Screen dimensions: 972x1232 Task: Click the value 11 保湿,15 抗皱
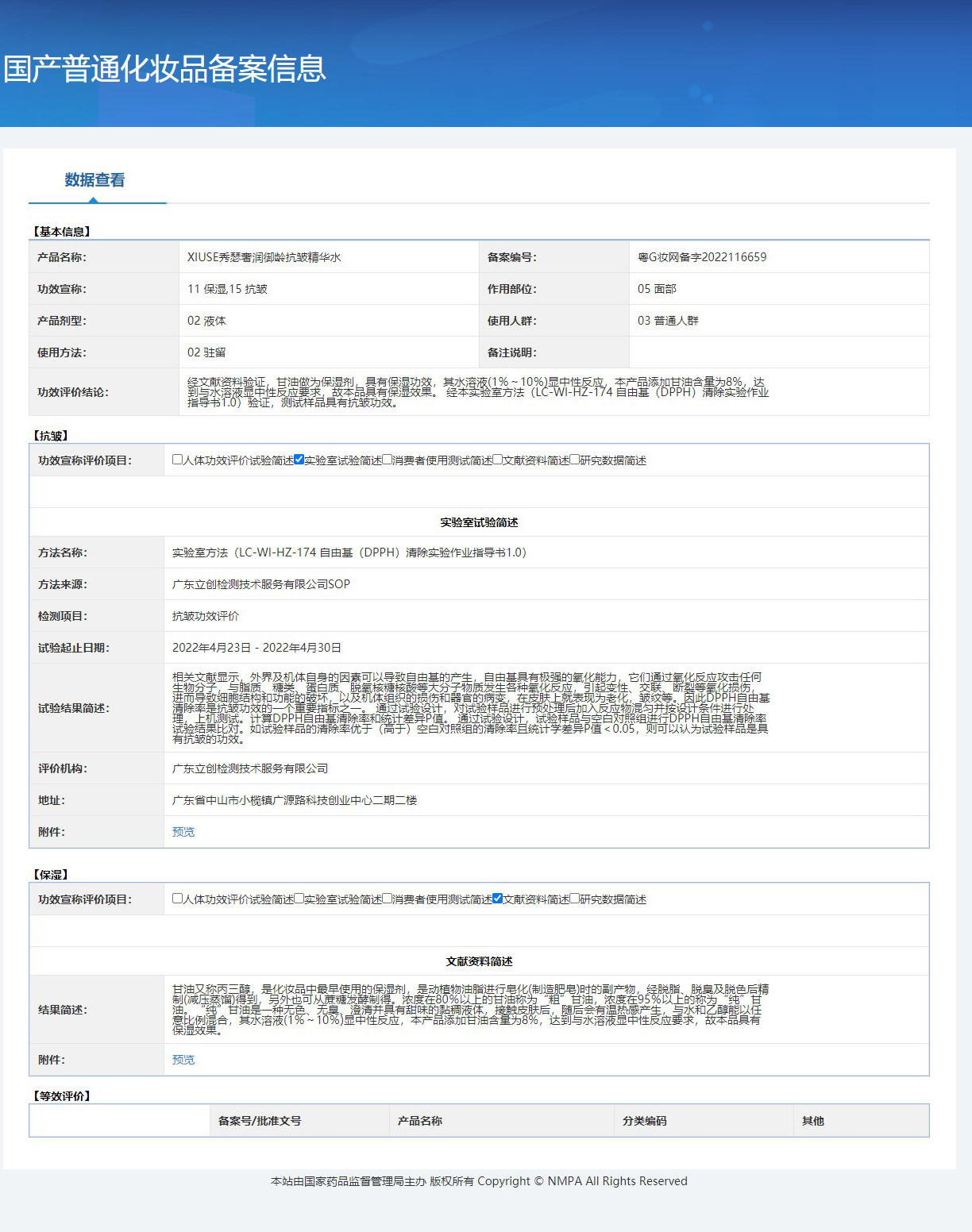[x=227, y=289]
